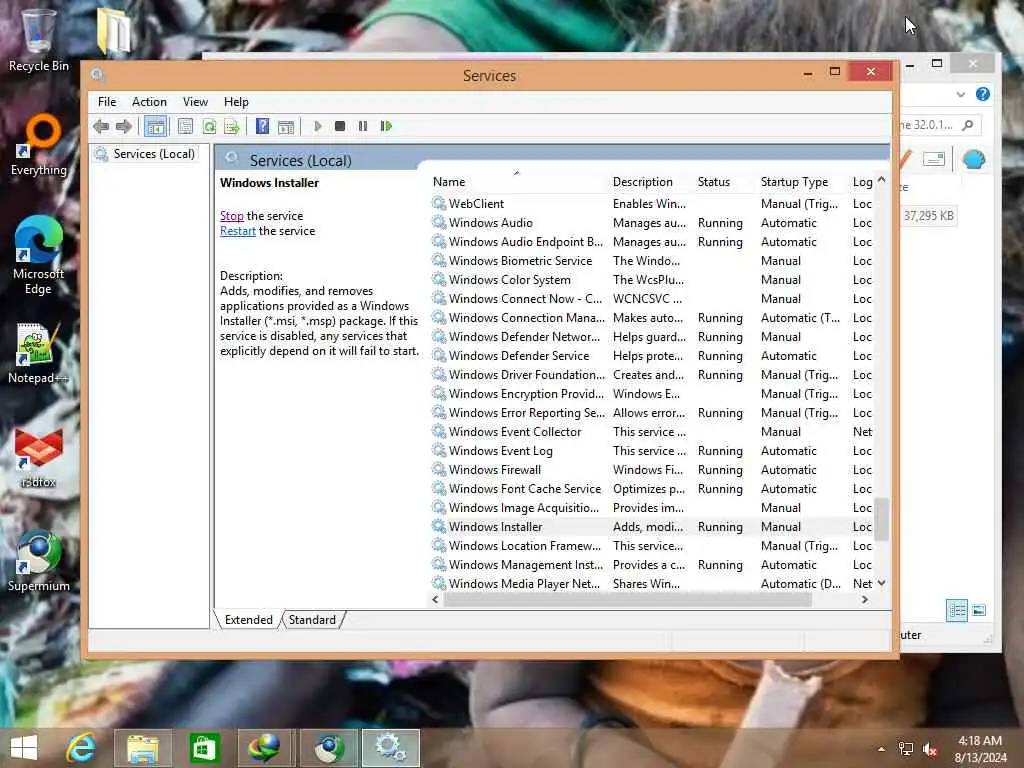Click the Pause Service toolbar icon

point(362,126)
